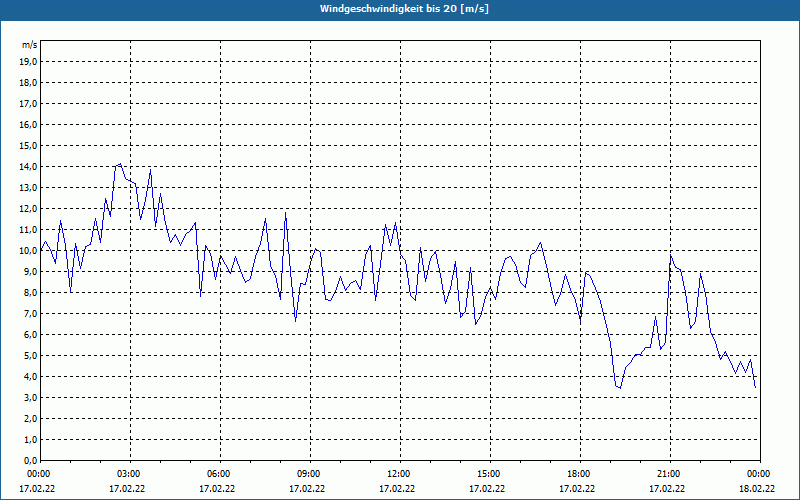
Task: Select the '9,0' y-axis label
Action: (x=31, y=271)
